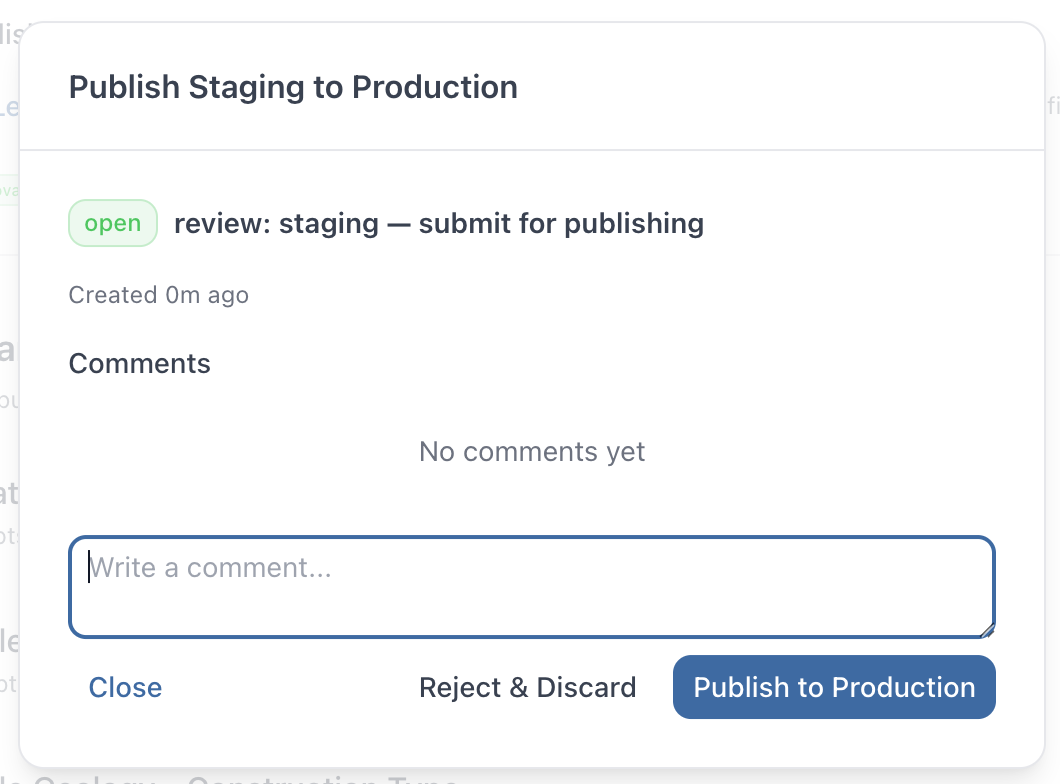Click the dialog title Publish Staging to Production

point(293,87)
